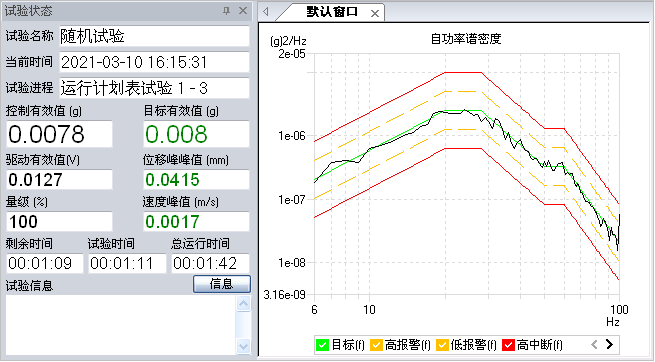Select the velocity peak value 0.0017
Viewport: 655px width, 362px height.
[x=196, y=221]
